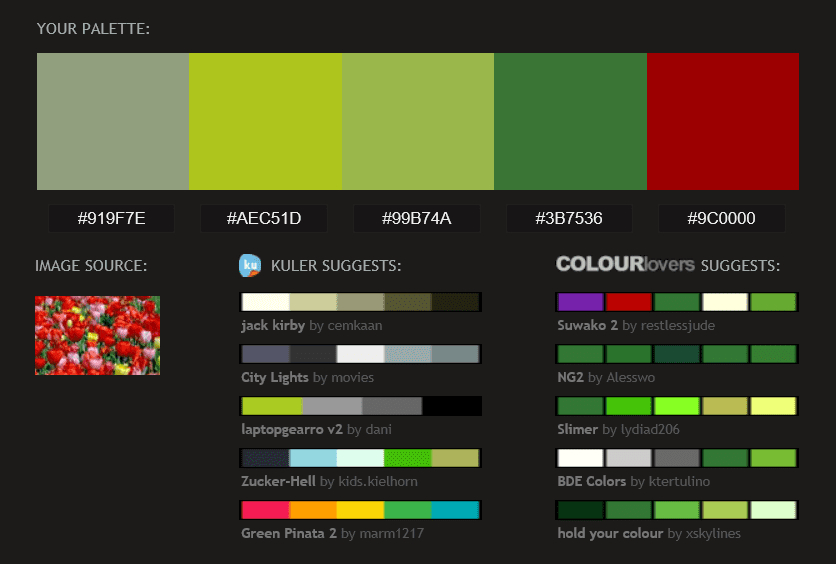
Task: Follow the laptopgearro v2 link
Action: [x=292, y=429]
